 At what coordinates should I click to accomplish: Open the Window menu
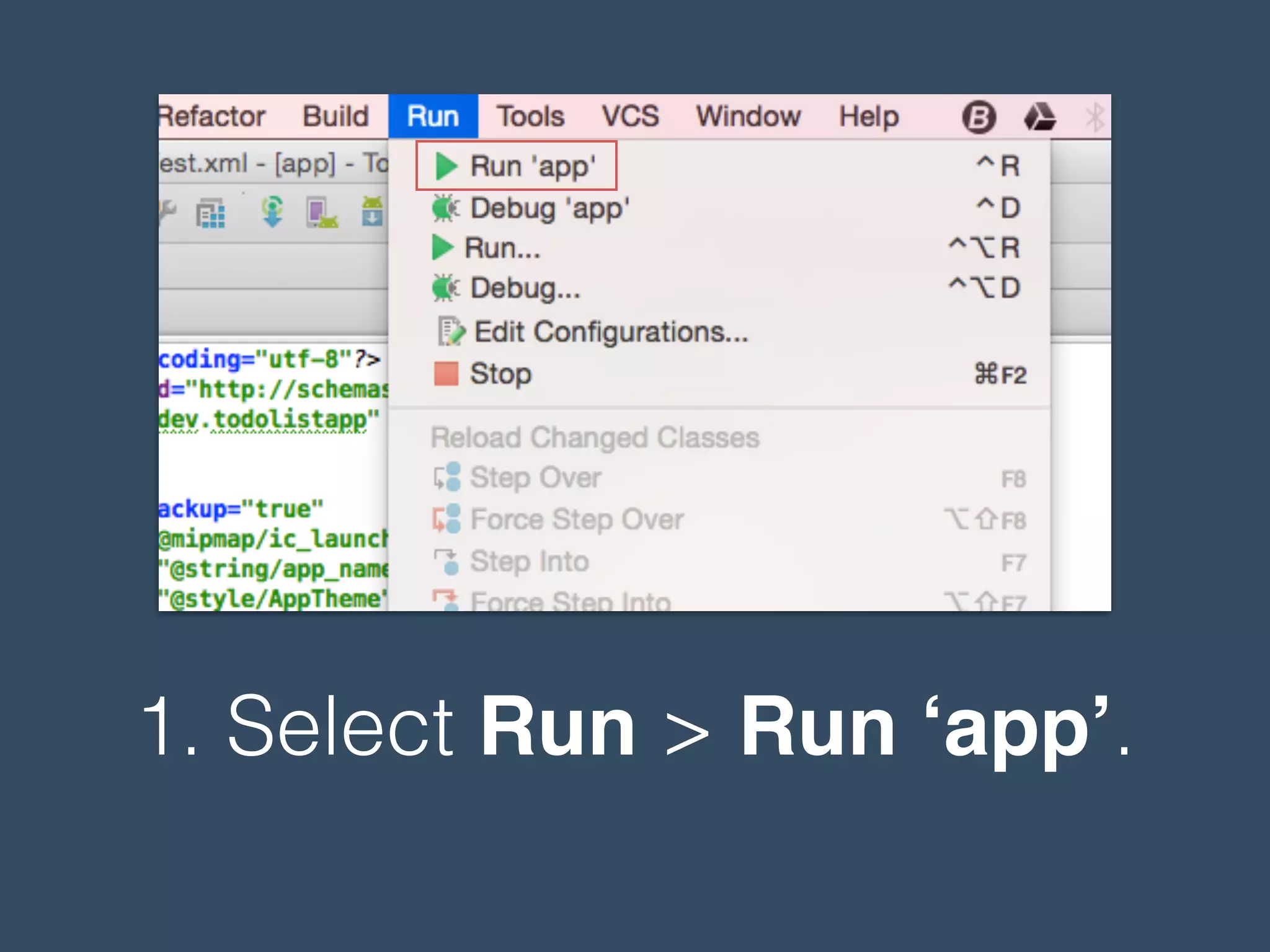point(748,117)
